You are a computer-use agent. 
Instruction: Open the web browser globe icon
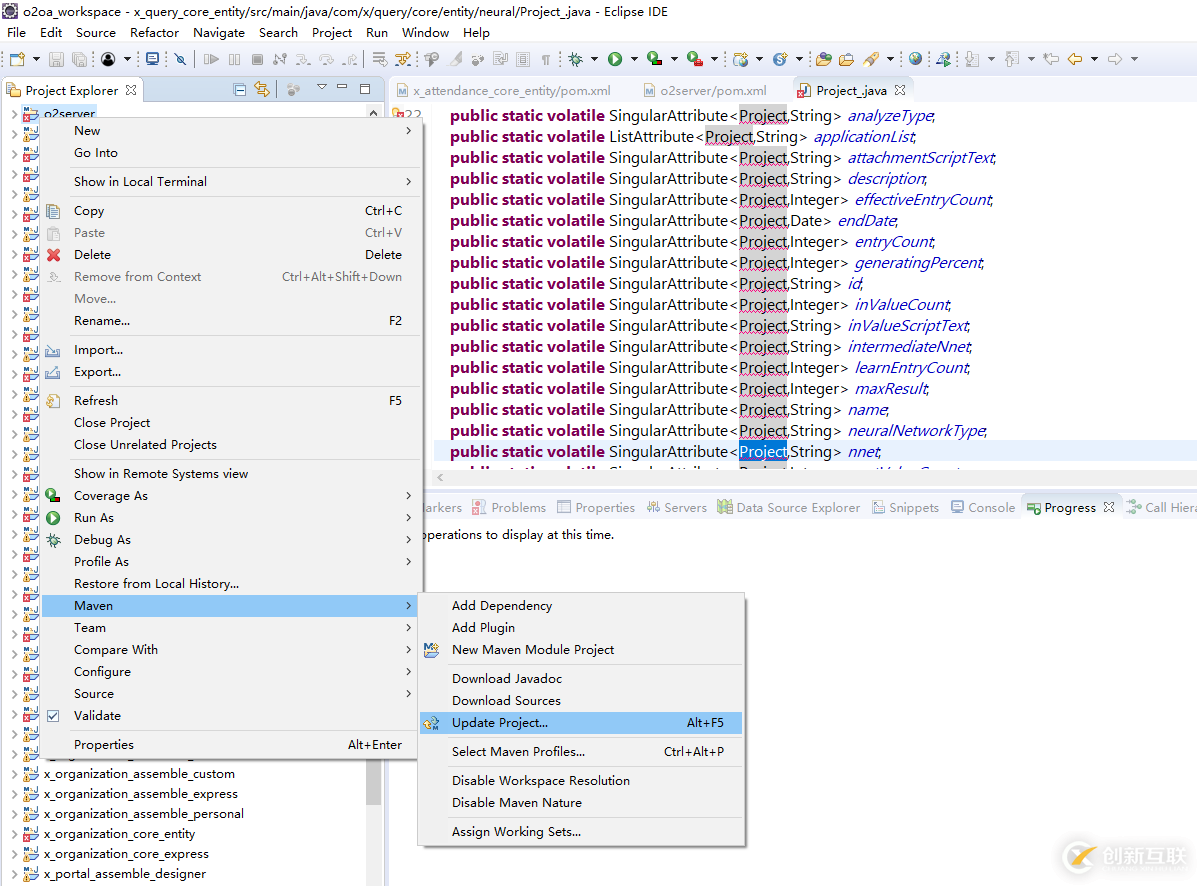pos(915,59)
